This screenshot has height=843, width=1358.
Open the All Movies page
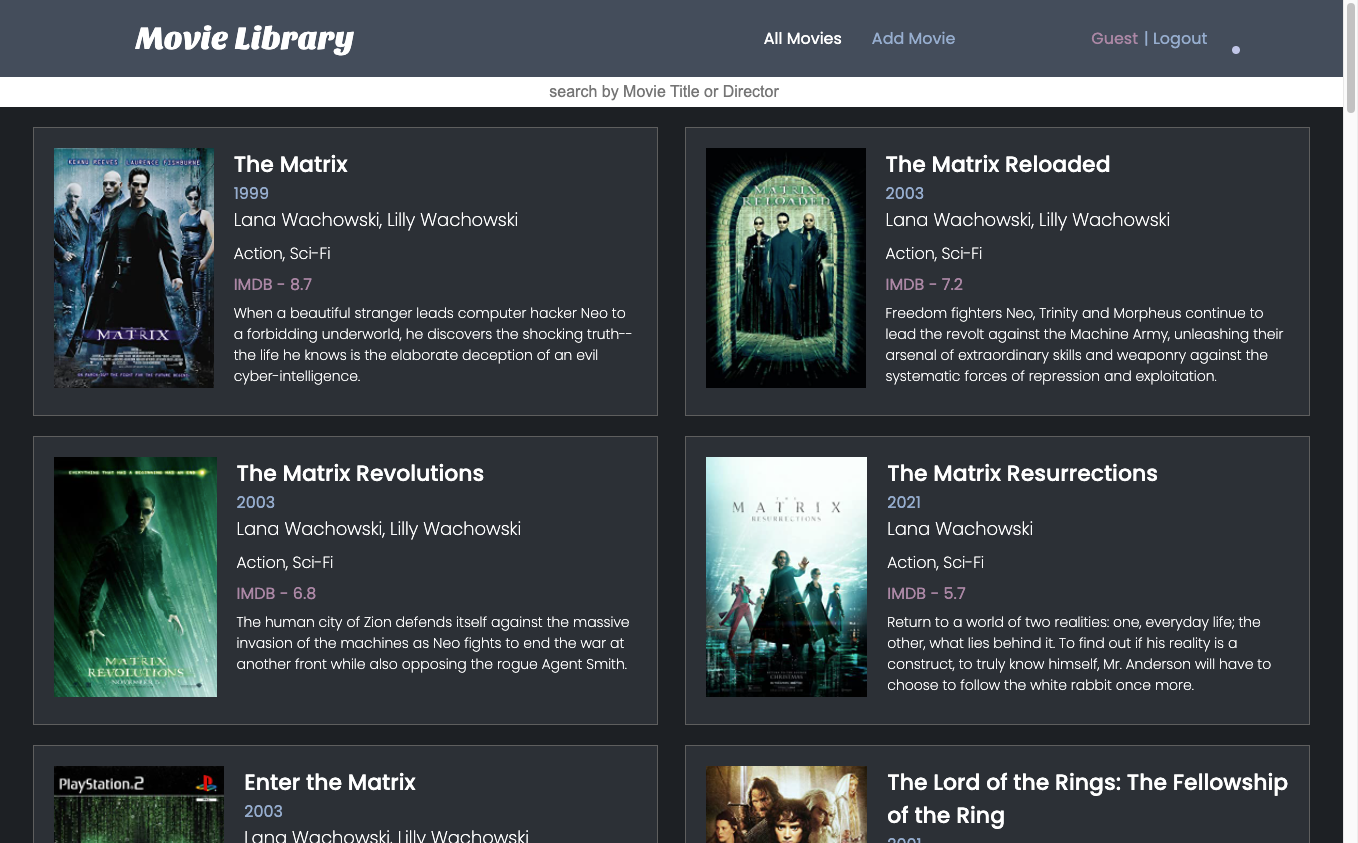(802, 39)
